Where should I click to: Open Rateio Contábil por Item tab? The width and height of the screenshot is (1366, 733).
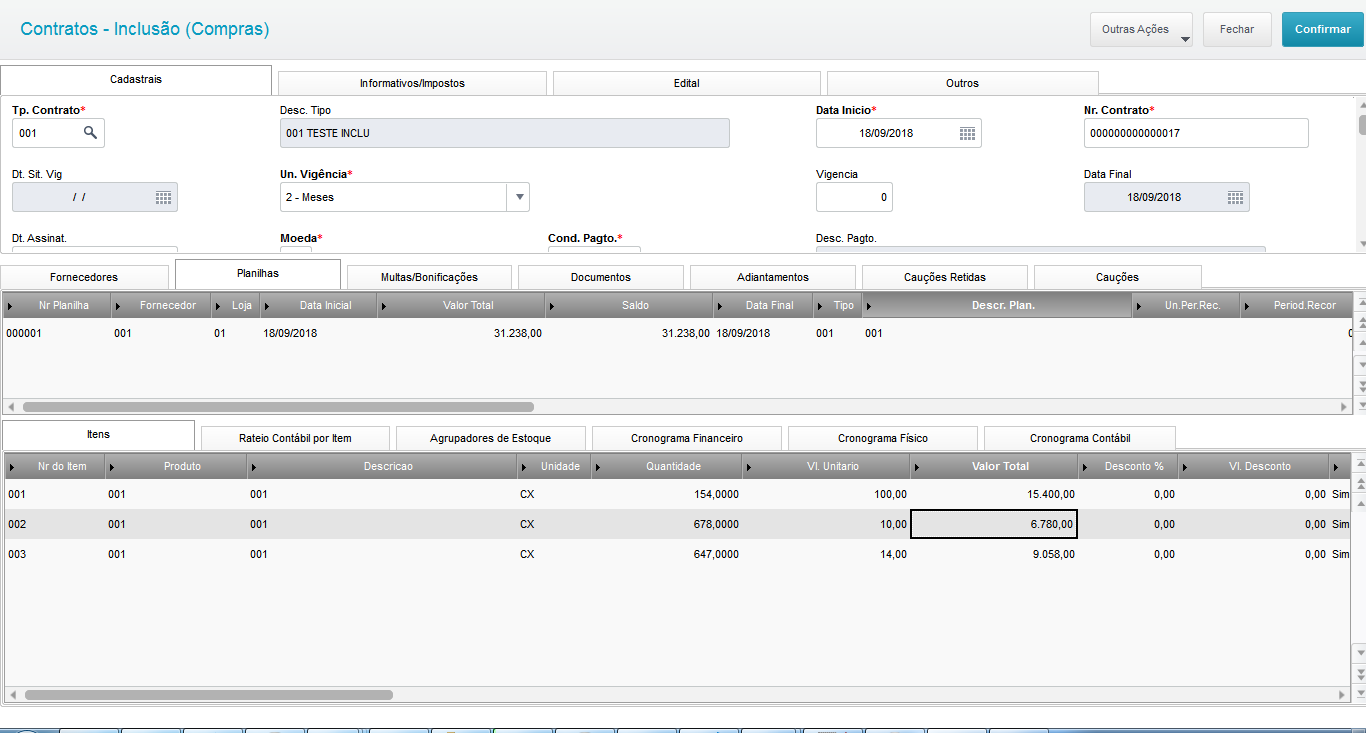[296, 438]
